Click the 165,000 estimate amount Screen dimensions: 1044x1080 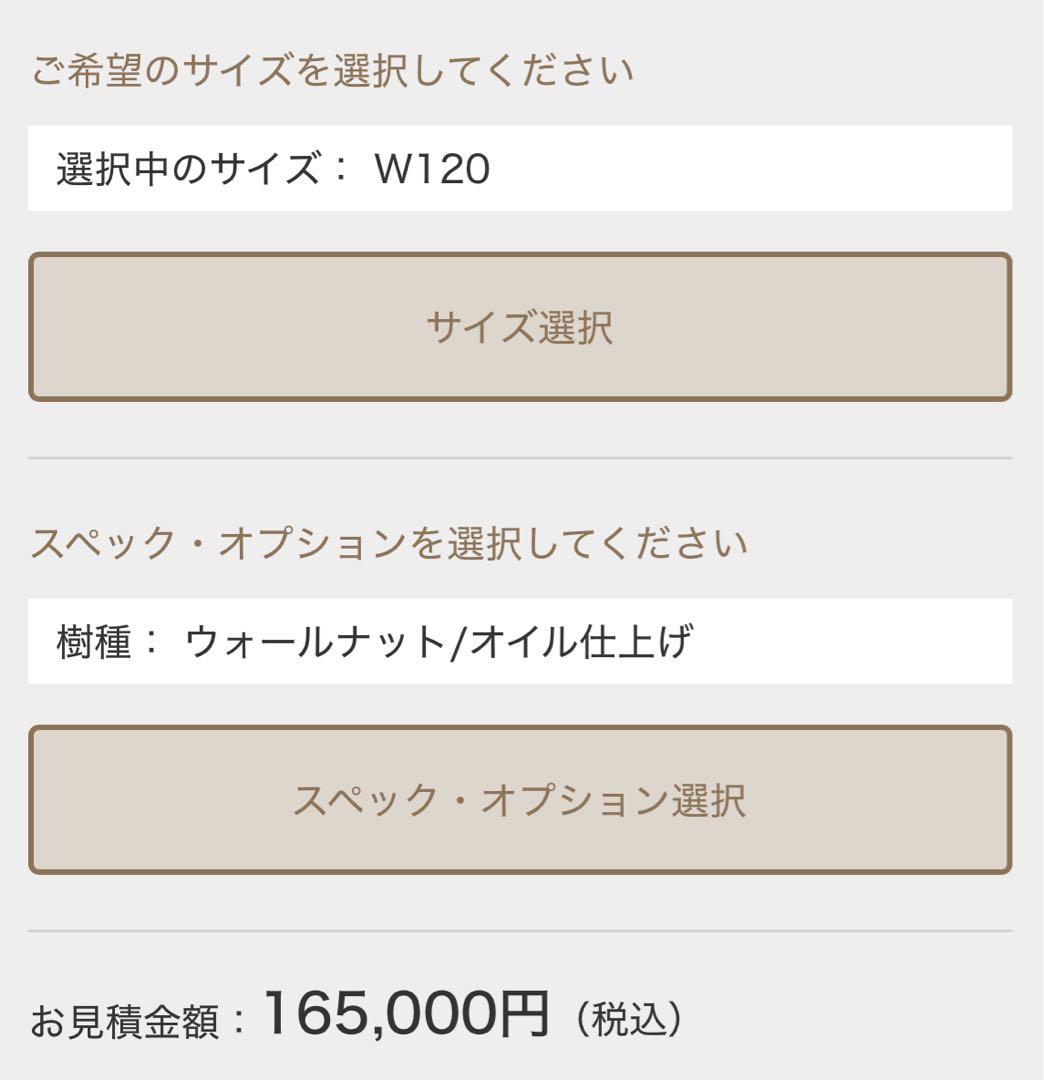[x=380, y=1014]
